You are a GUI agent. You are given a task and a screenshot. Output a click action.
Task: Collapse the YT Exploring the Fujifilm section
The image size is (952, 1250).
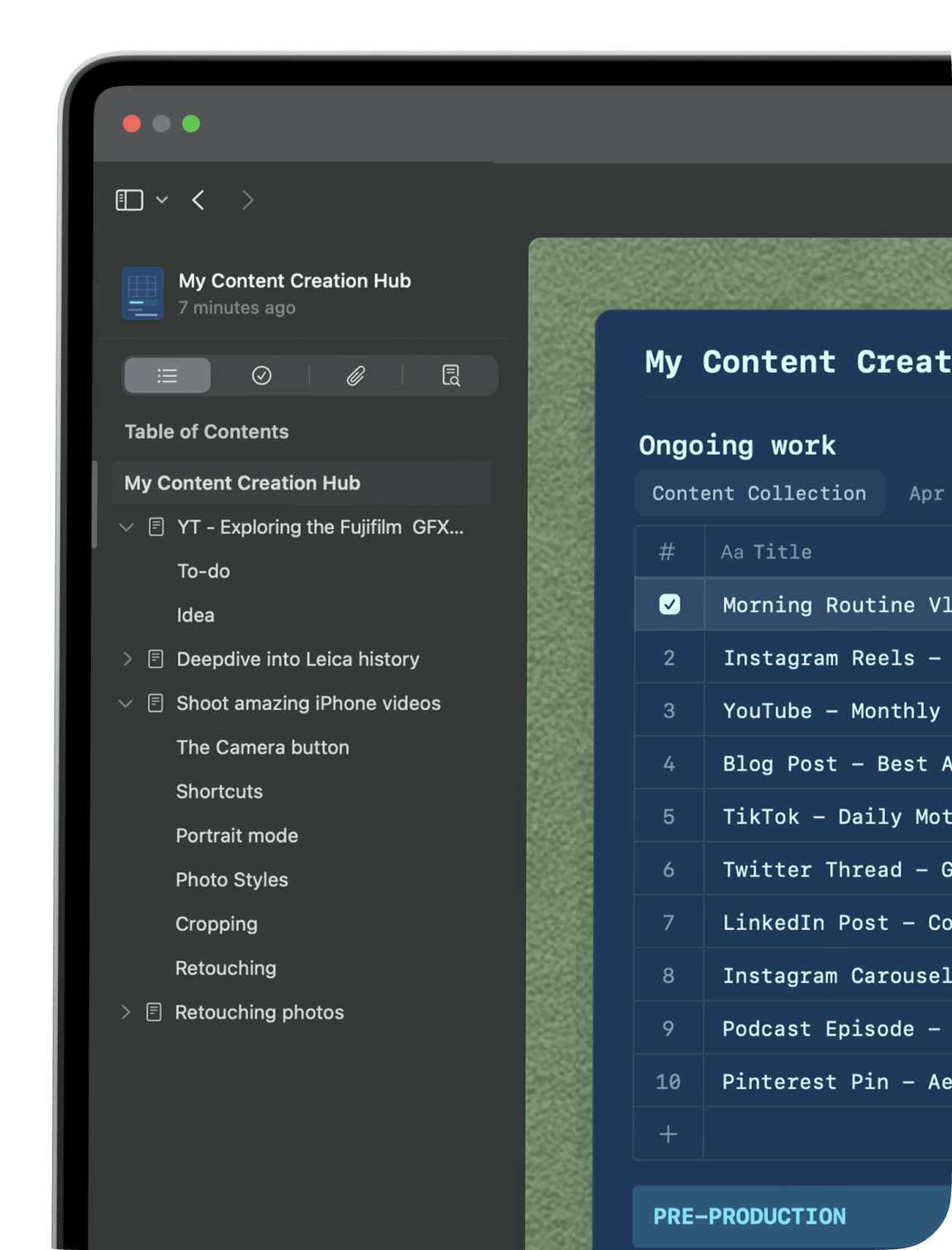pyautogui.click(x=126, y=527)
